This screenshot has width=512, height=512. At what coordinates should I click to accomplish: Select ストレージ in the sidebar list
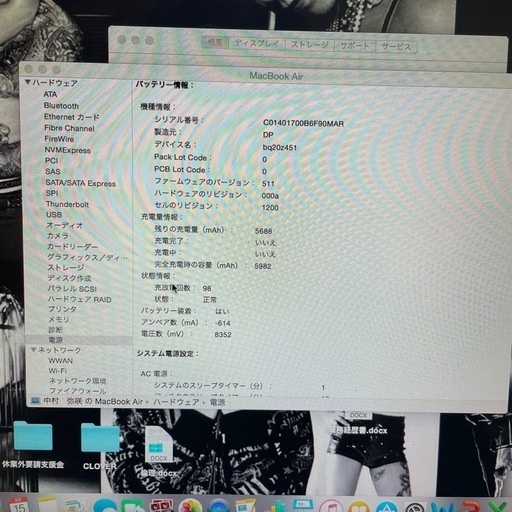tap(66, 268)
